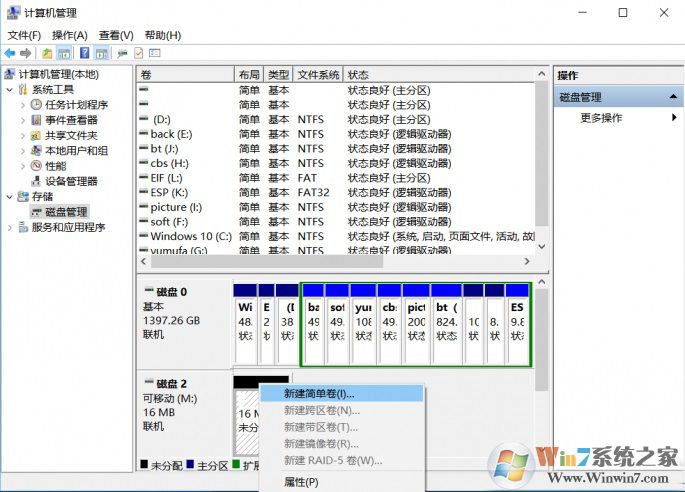Select Event Viewer (事件查看器) in tree
The height and width of the screenshot is (492, 685).
70,120
